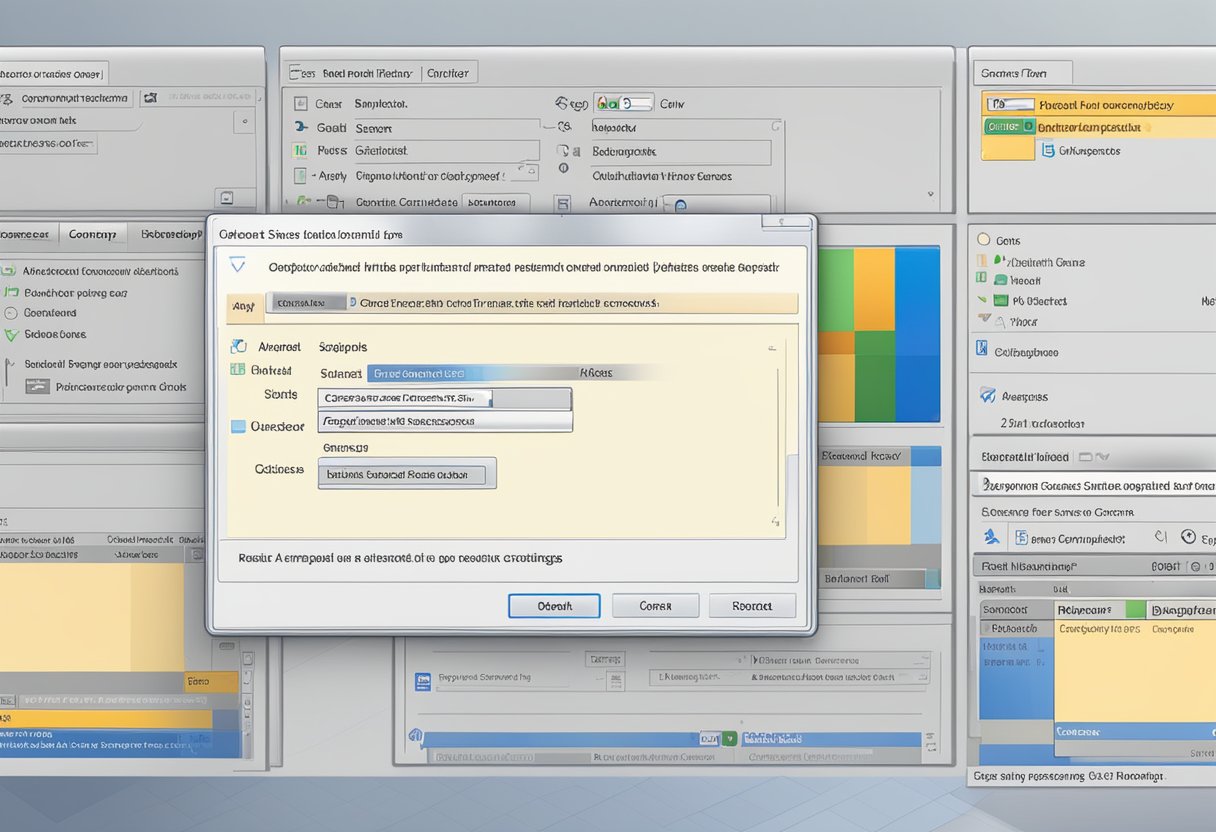This screenshot has height=832, width=1216.
Task: Toggle the checkbox in top row of upper panel
Action: pos(301,103)
